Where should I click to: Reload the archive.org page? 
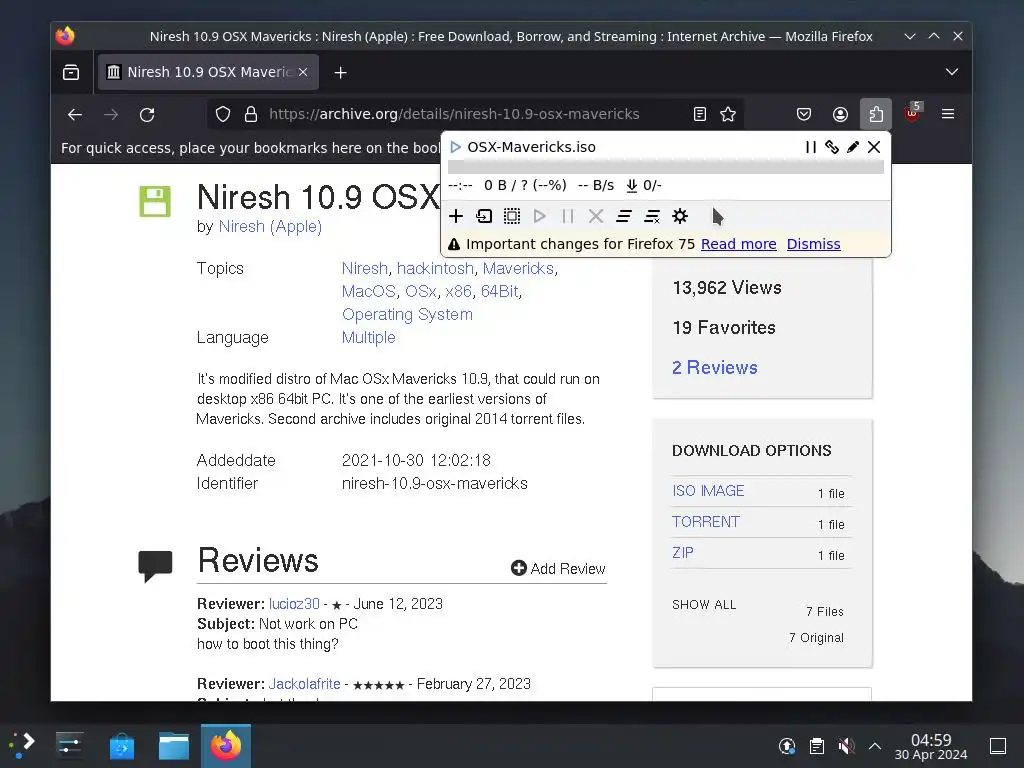pyautogui.click(x=147, y=115)
